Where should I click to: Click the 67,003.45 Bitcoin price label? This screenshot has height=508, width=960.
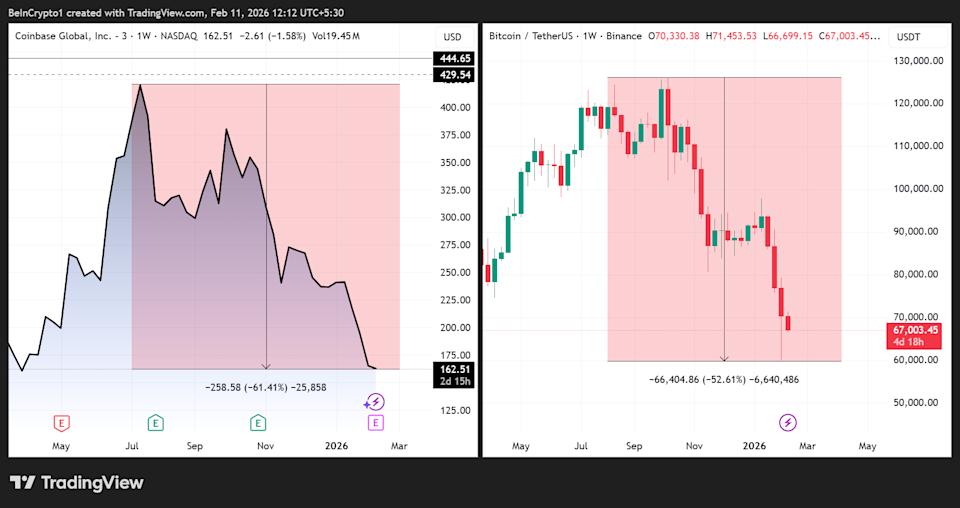[914, 330]
